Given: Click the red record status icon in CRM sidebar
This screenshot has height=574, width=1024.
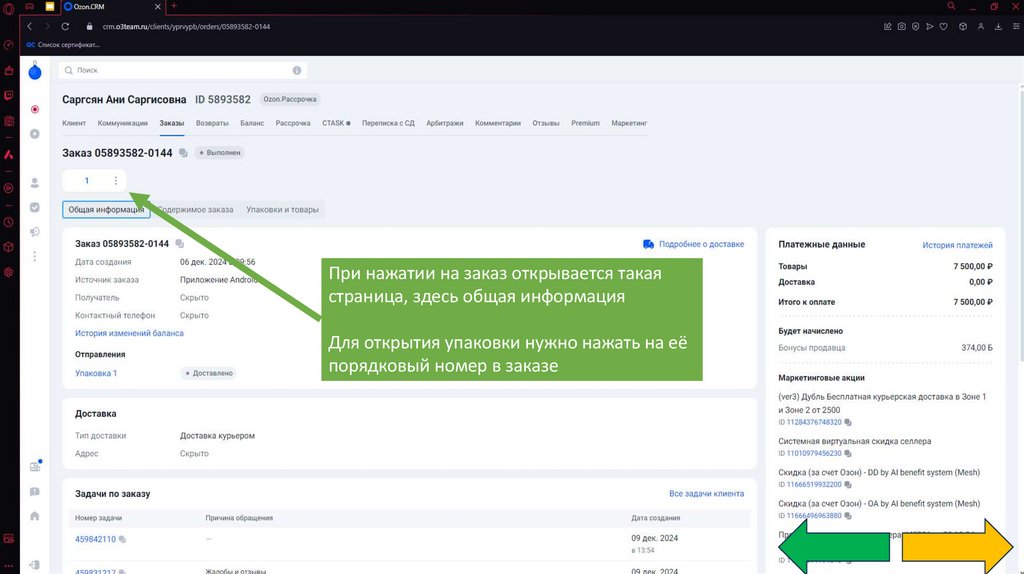Looking at the screenshot, I should 35,109.
